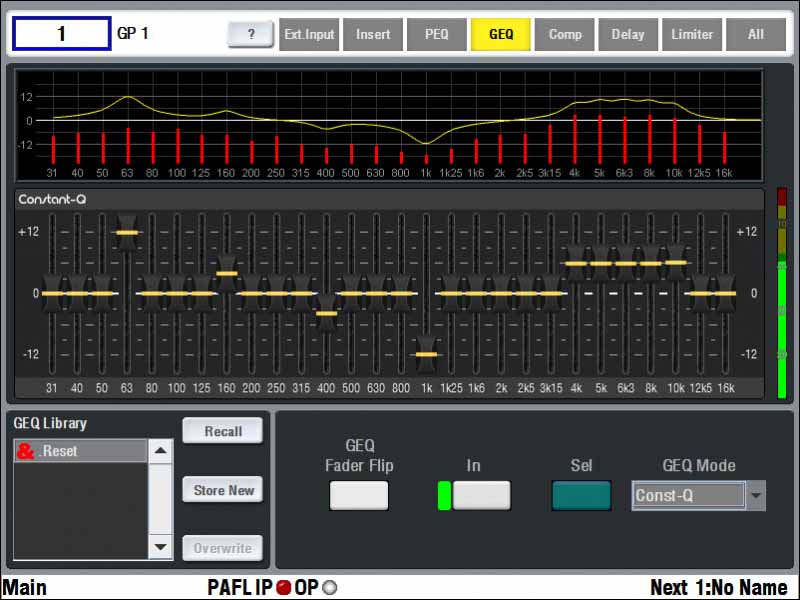Click the question mark help button

pos(251,34)
